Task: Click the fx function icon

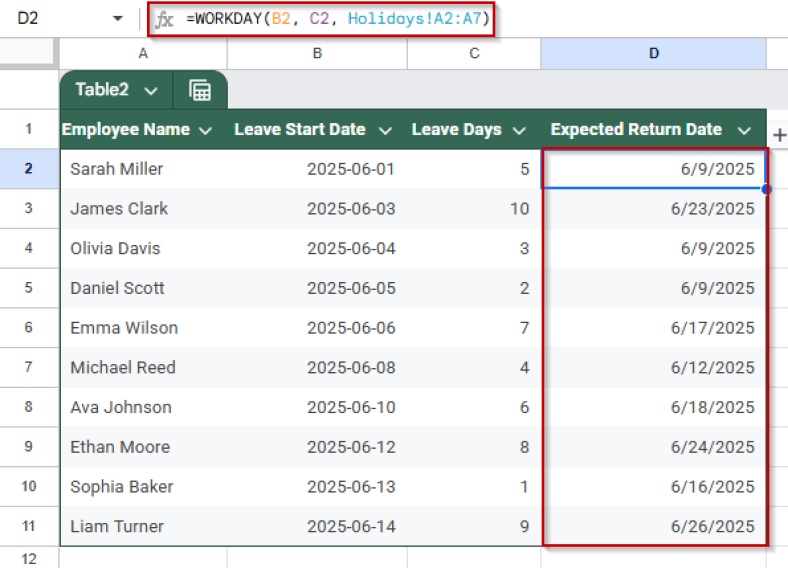Action: pyautogui.click(x=165, y=19)
